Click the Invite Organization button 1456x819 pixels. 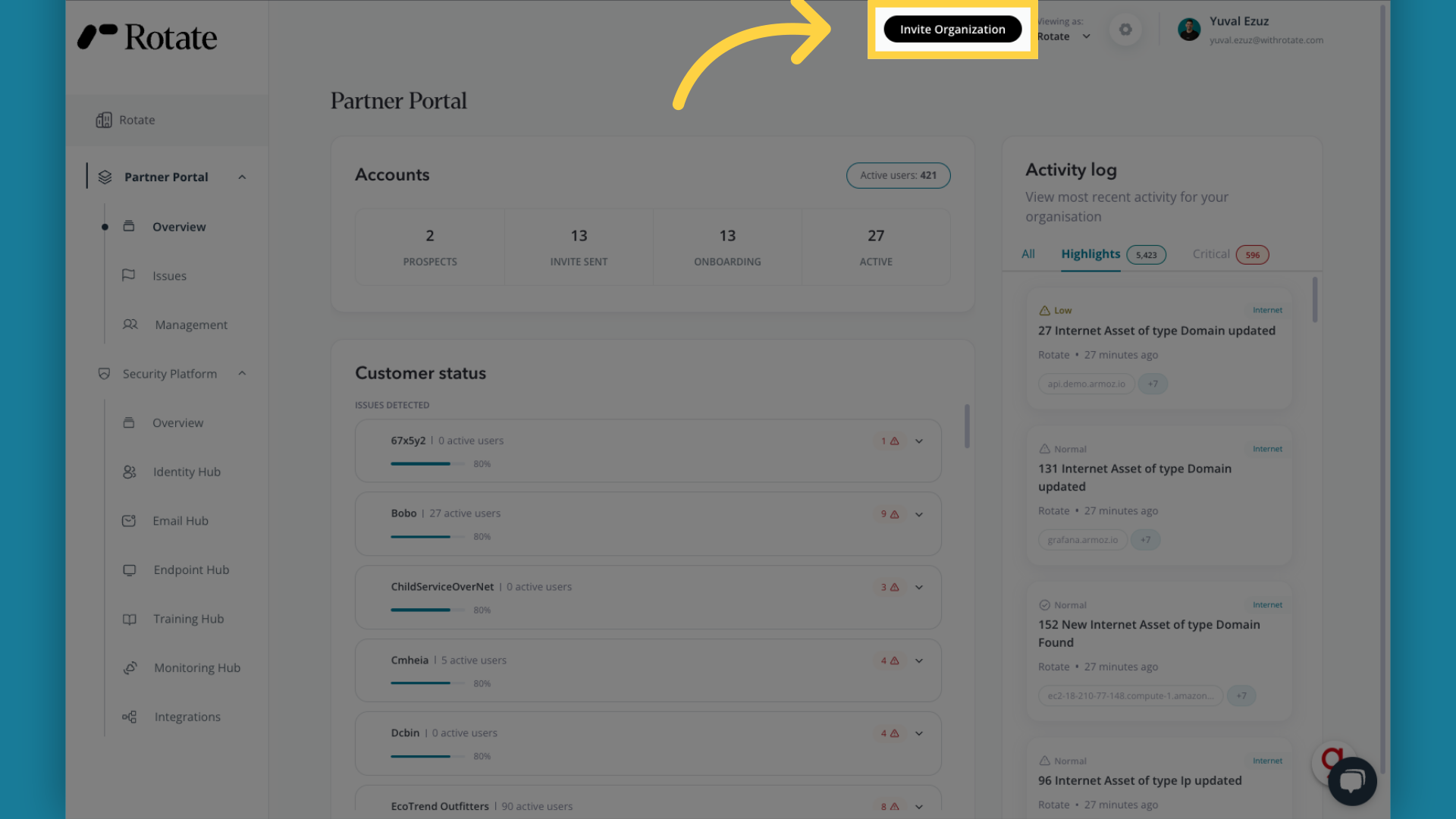pos(952,30)
